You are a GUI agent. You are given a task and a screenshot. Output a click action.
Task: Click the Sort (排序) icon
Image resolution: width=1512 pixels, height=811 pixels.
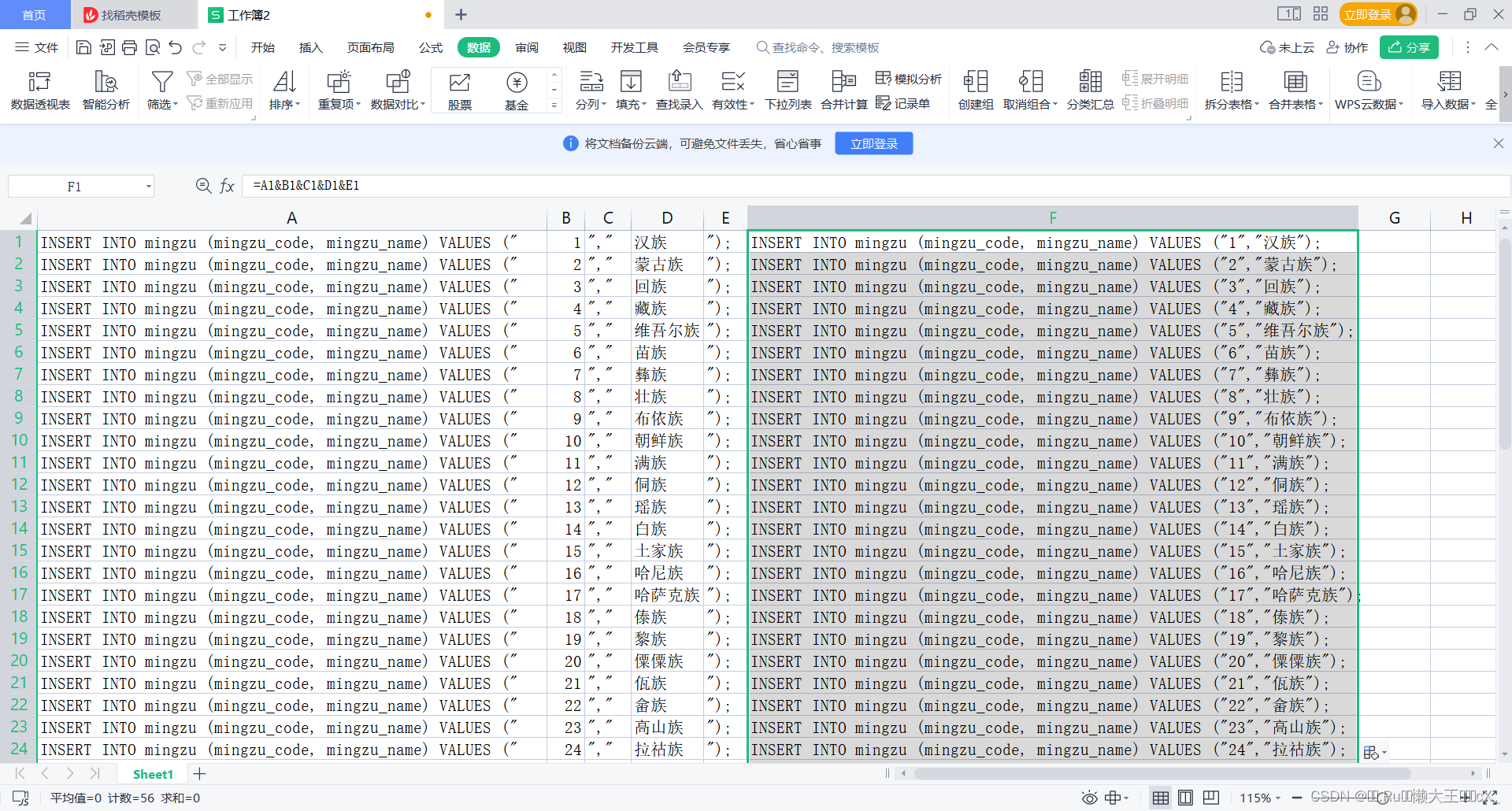284,81
